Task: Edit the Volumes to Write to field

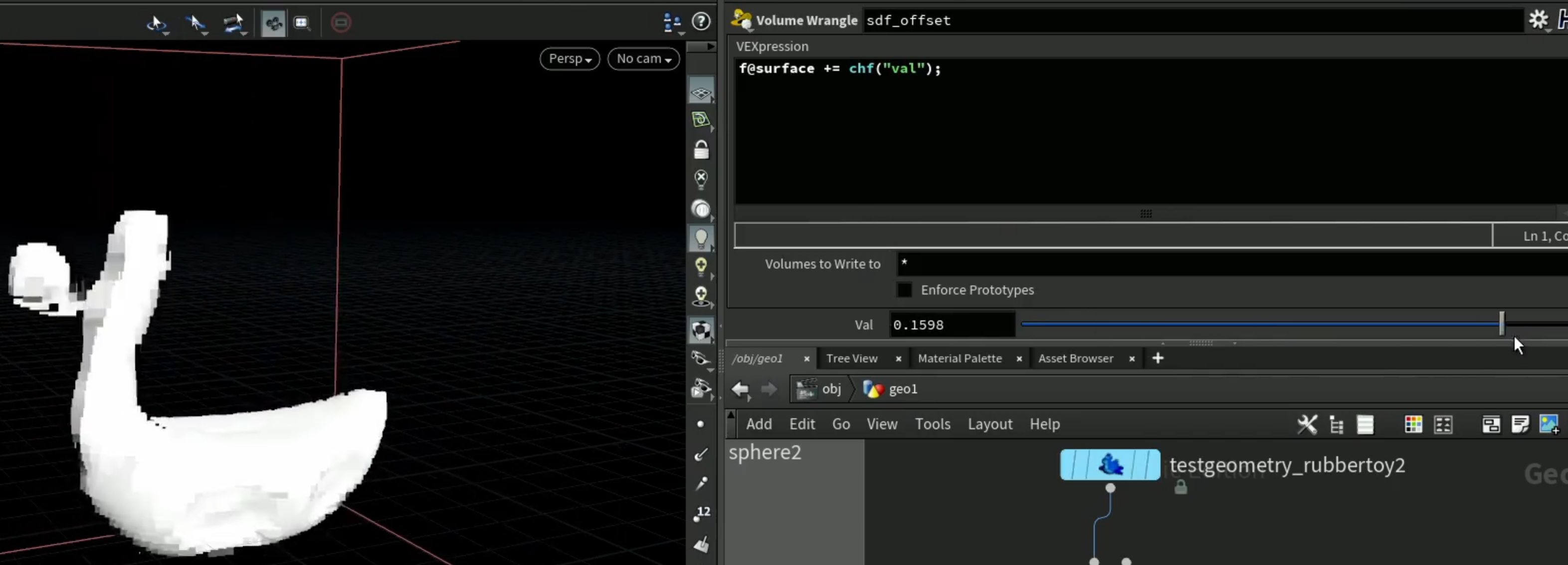Action: [x=1232, y=264]
